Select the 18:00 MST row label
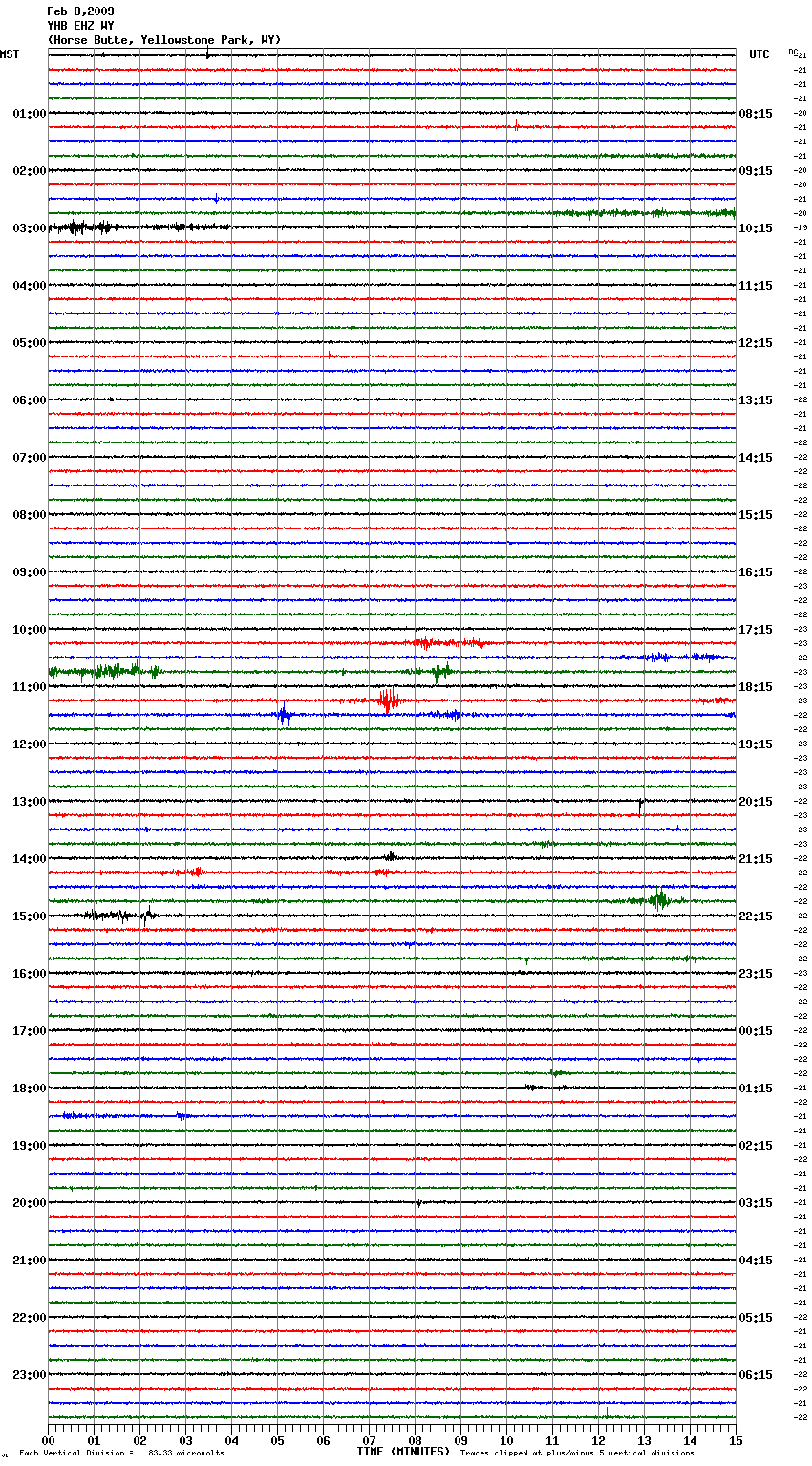The height and width of the screenshot is (1466, 812). (30, 1089)
